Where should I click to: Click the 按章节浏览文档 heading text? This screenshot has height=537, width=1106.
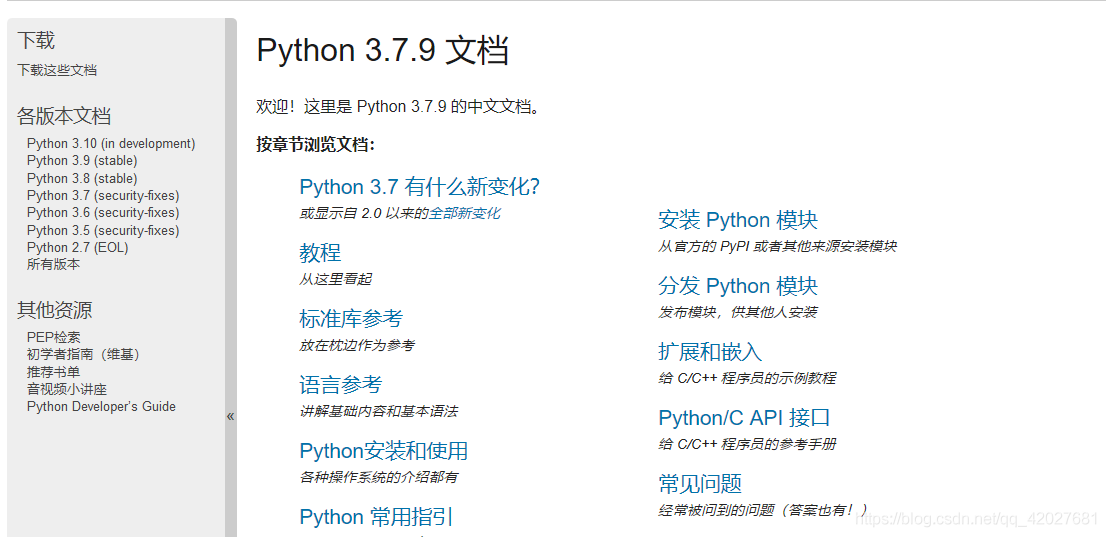point(316,145)
